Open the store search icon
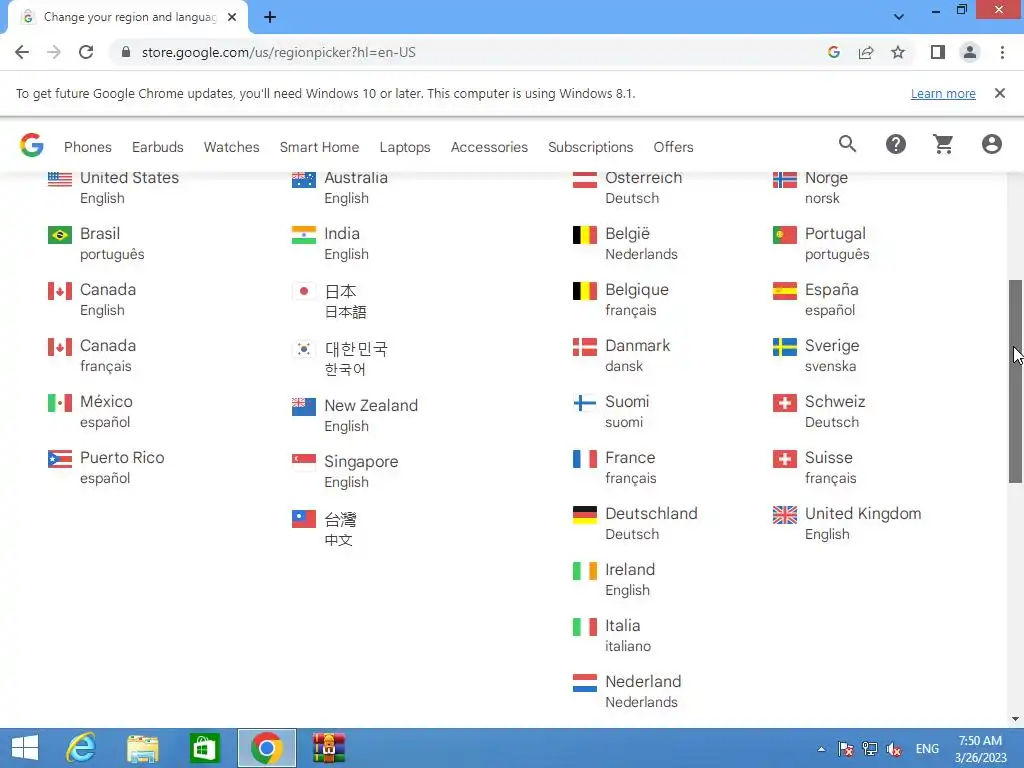This screenshot has width=1024, height=768. coord(847,144)
